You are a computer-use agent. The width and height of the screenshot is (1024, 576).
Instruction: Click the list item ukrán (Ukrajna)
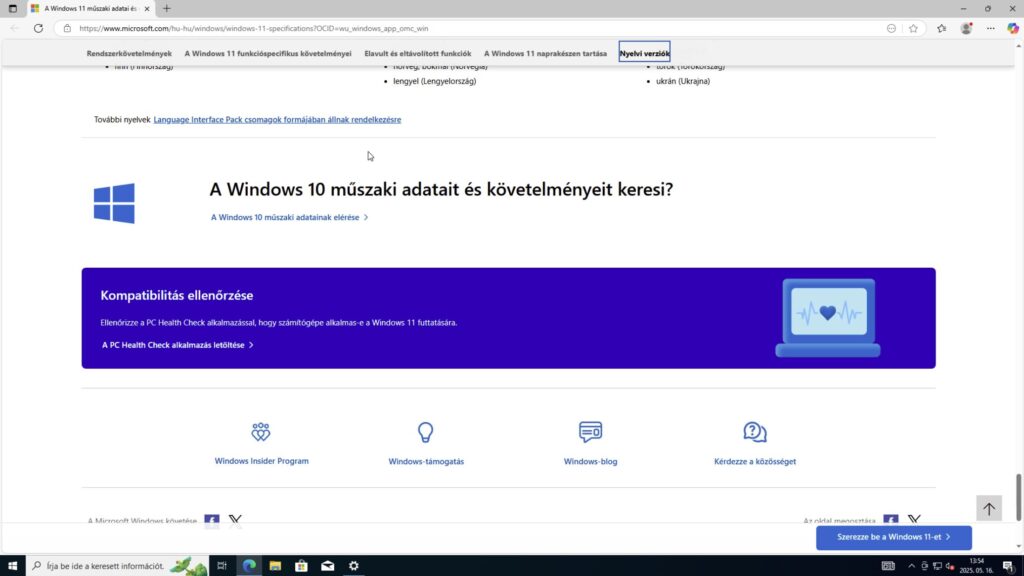pos(683,81)
